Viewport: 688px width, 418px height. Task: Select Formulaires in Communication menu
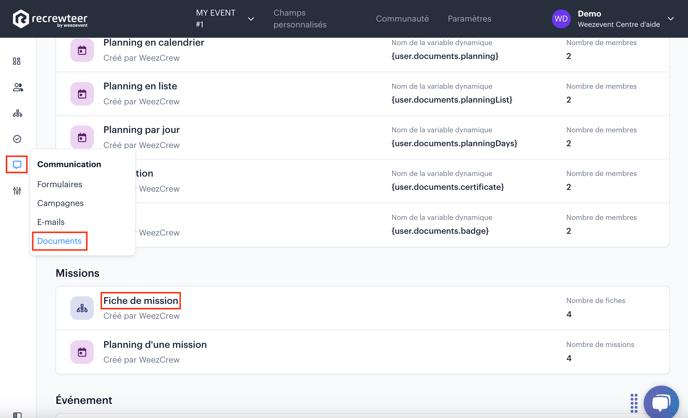[x=60, y=184]
